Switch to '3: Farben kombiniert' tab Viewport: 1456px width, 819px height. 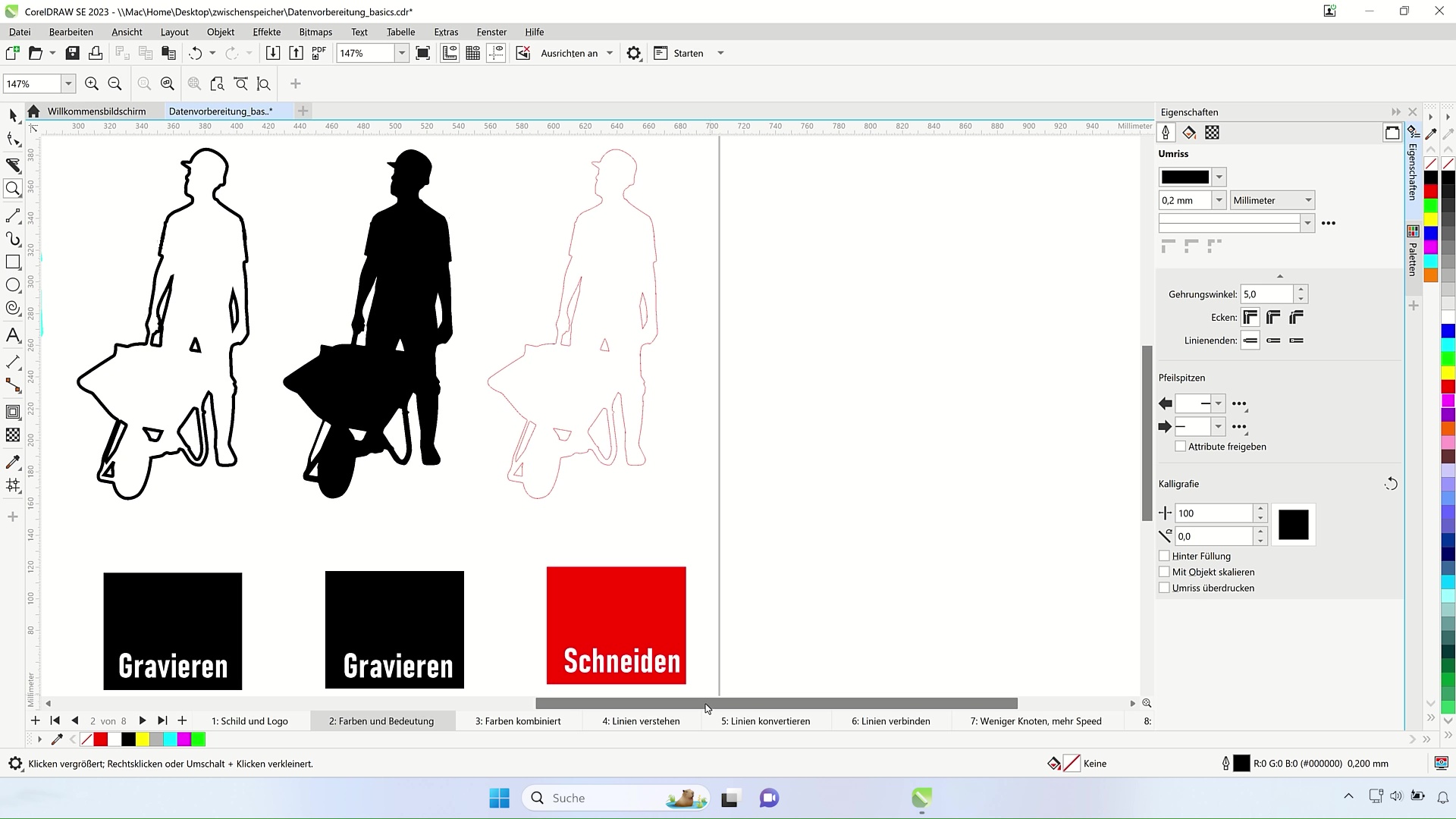click(x=518, y=720)
